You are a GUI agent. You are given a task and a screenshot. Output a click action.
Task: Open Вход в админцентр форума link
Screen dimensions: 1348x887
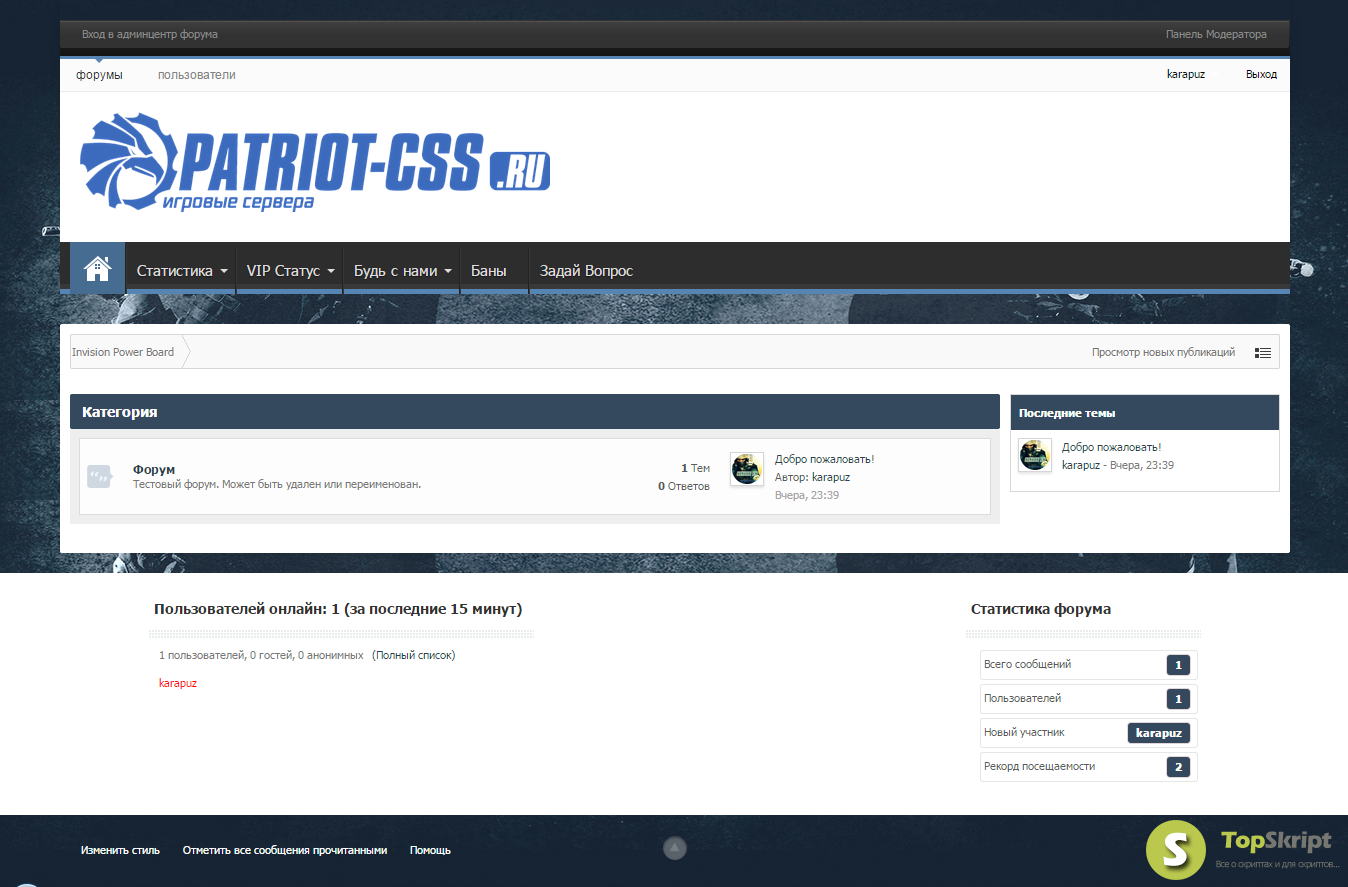150,34
